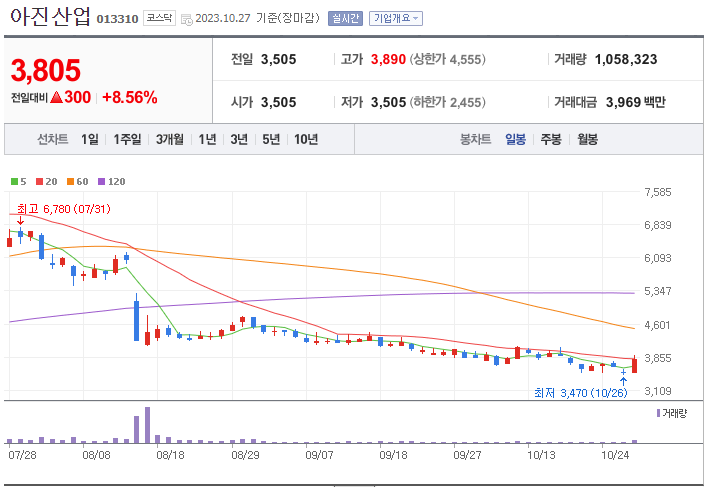Switch to 일봉 daily candle chart
704x487 pixels.
(x=515, y=139)
